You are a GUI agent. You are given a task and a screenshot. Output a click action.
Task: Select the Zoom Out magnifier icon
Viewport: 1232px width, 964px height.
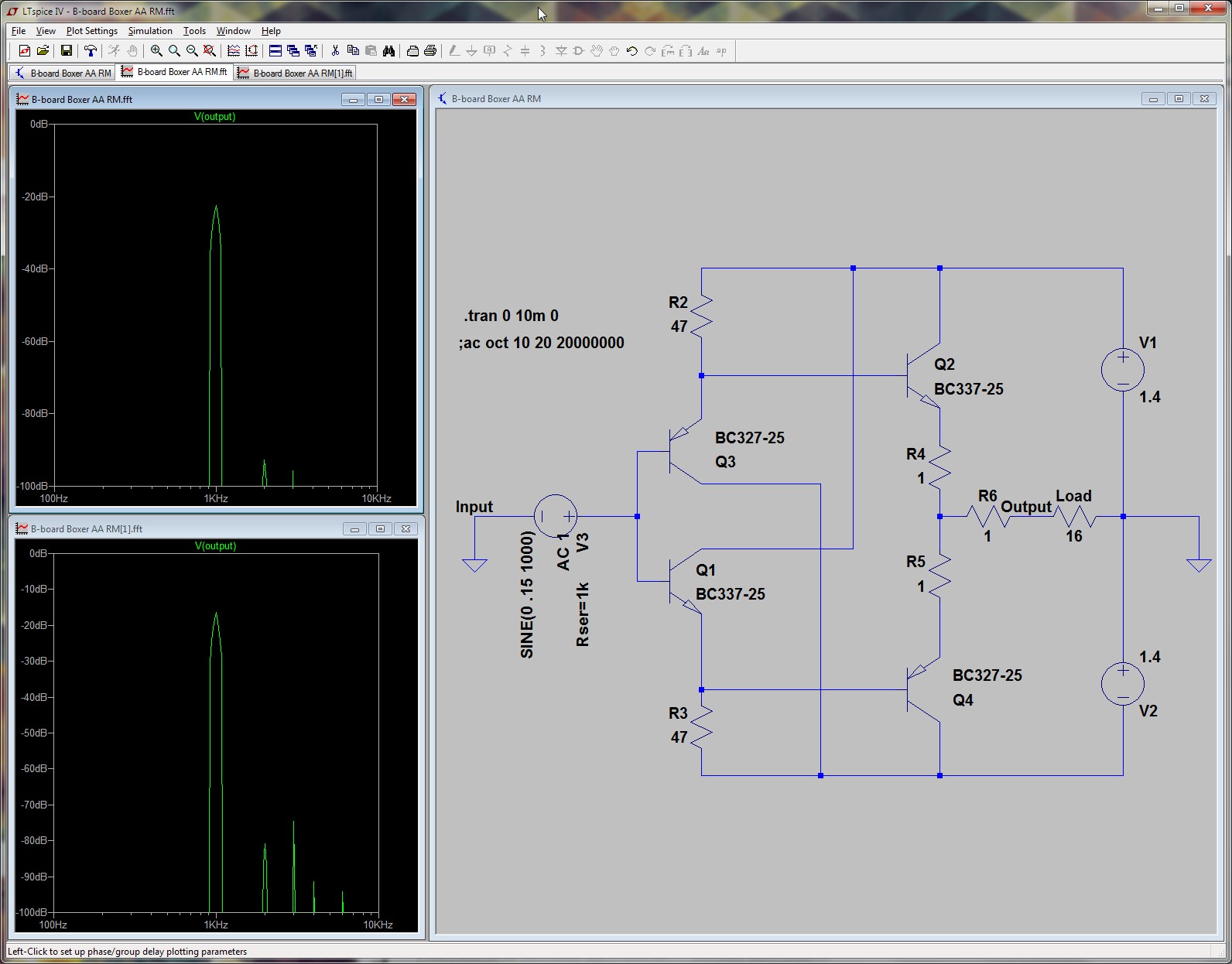pyautogui.click(x=192, y=51)
